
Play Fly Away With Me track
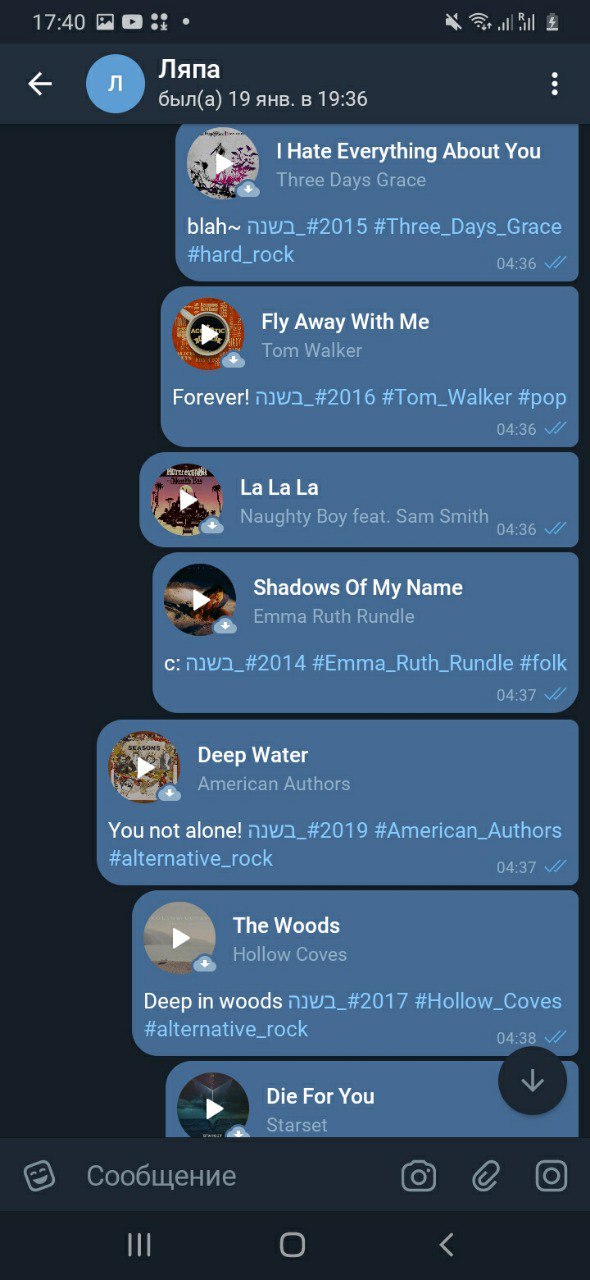(x=208, y=334)
